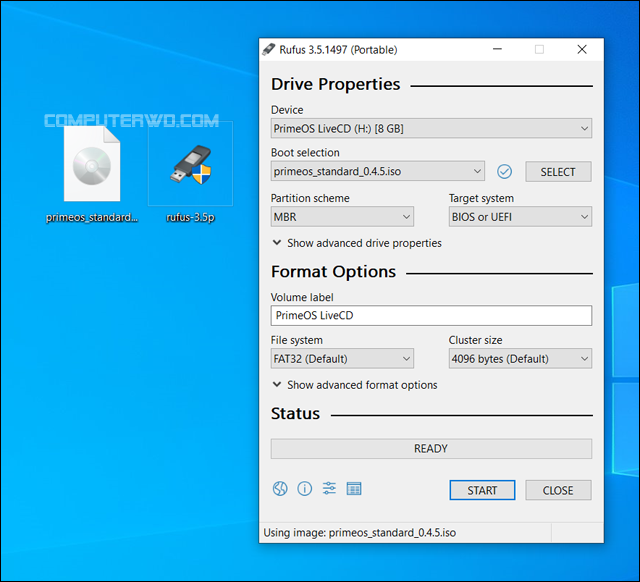Screen dimensions: 640x582
Task: Show the Rufus log icon
Action: [x=353, y=489]
